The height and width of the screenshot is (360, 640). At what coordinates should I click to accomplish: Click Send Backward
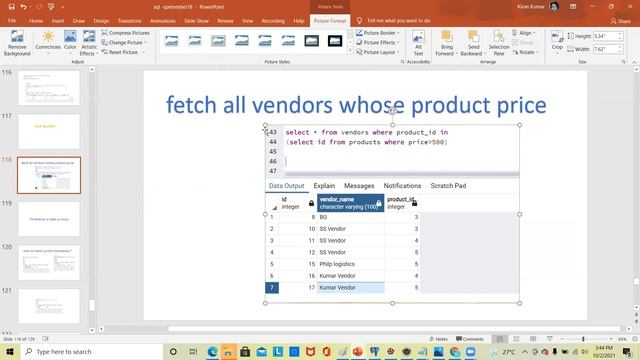tap(473, 43)
